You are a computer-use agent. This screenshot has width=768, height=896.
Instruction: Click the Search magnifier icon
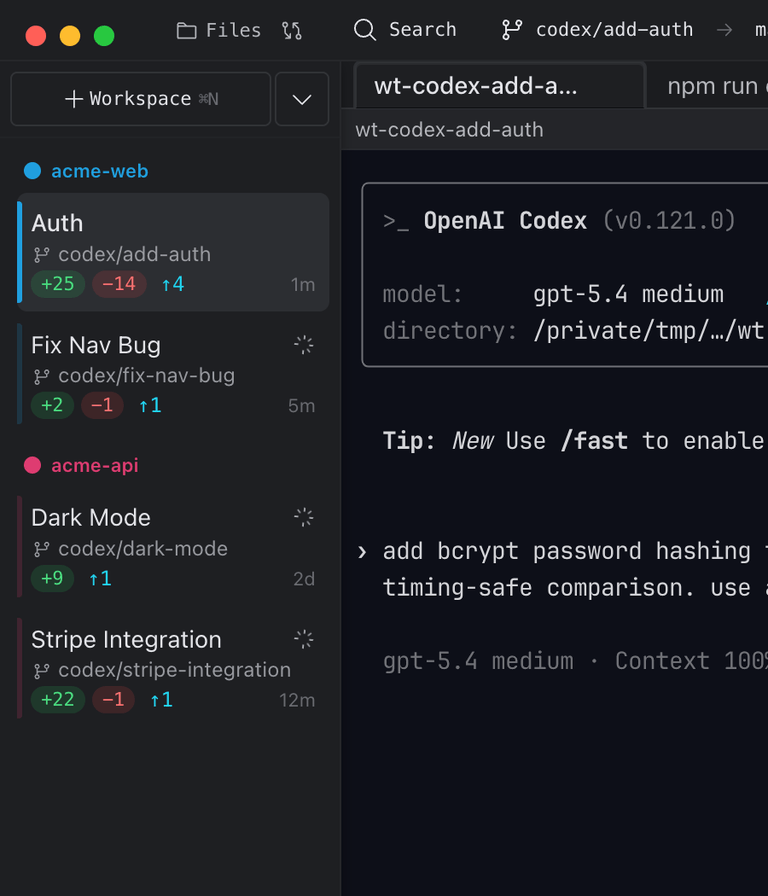coord(365,30)
